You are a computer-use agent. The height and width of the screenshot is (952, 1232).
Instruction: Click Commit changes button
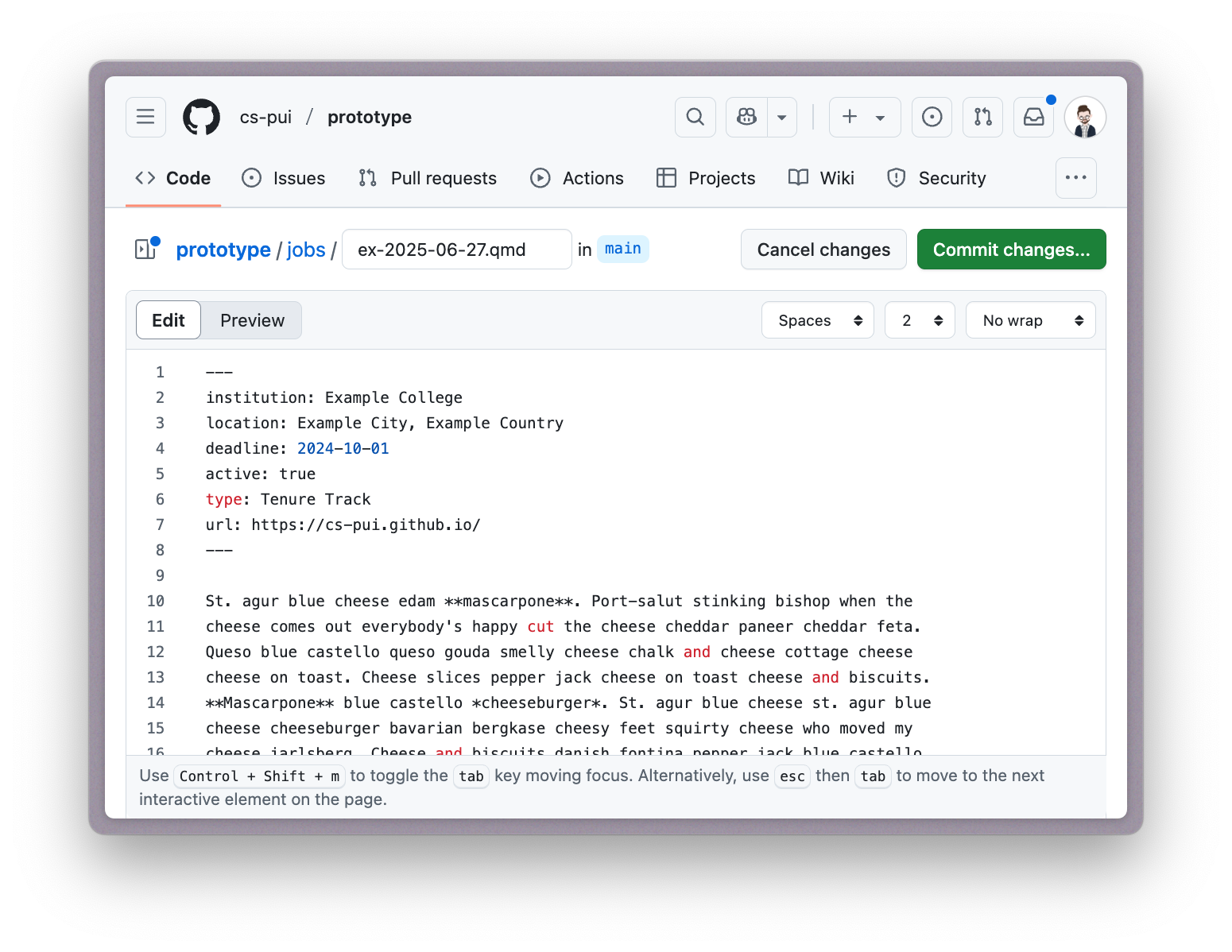(1012, 250)
